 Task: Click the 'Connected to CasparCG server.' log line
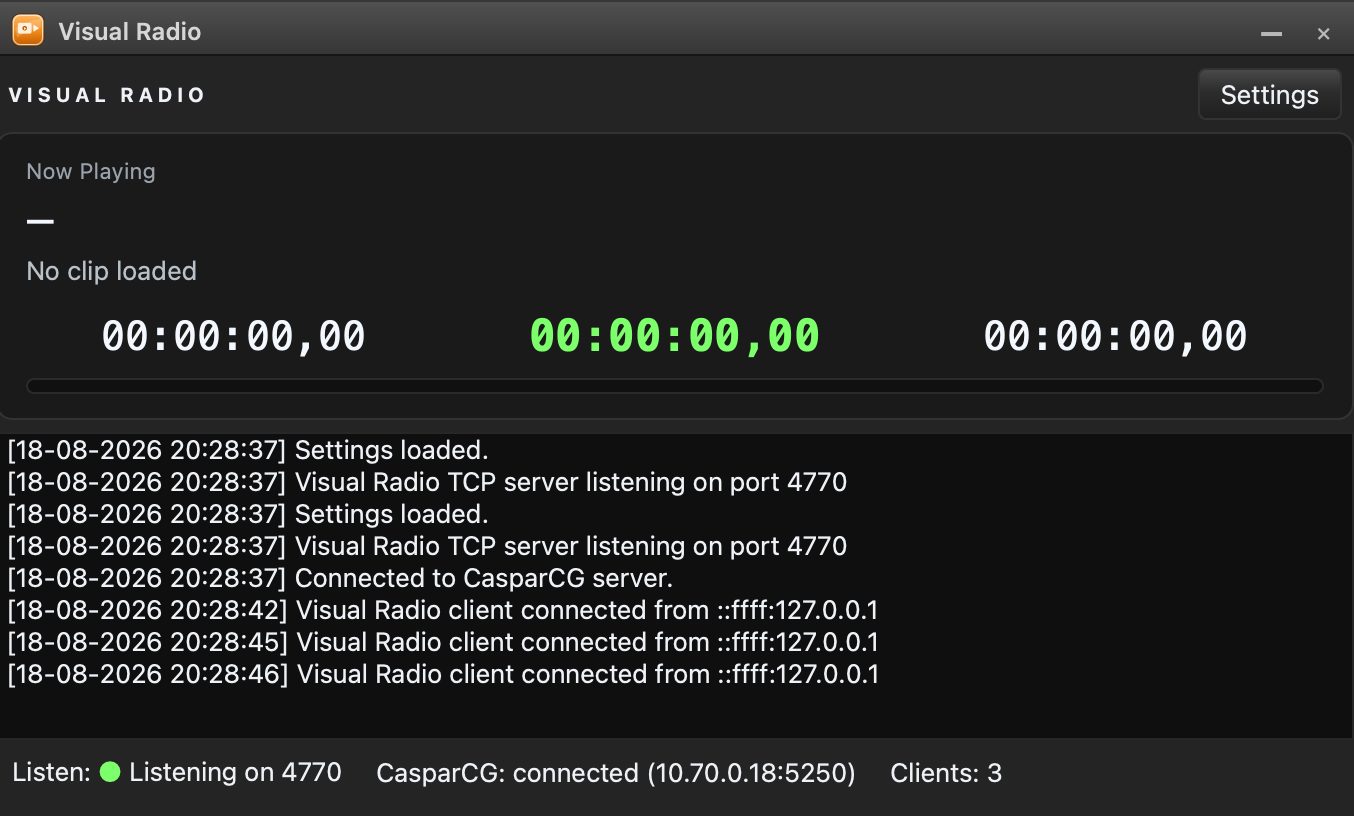(x=340, y=578)
